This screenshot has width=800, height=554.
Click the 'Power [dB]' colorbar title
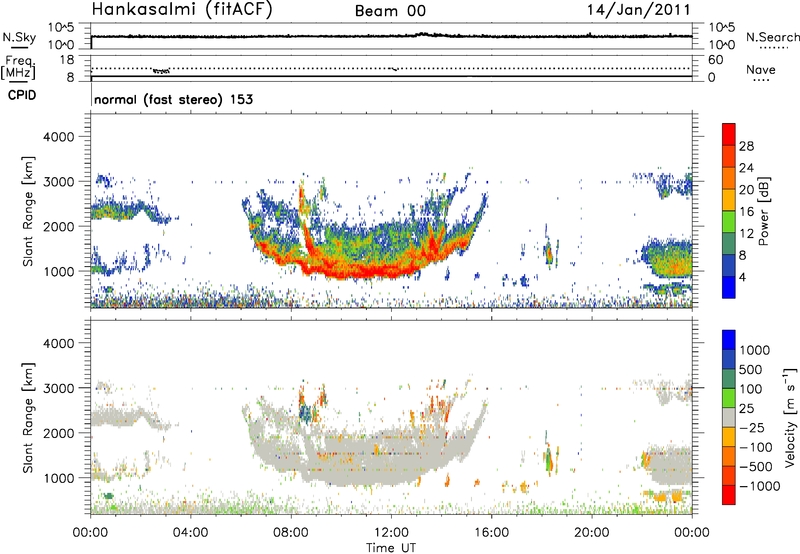tap(763, 211)
